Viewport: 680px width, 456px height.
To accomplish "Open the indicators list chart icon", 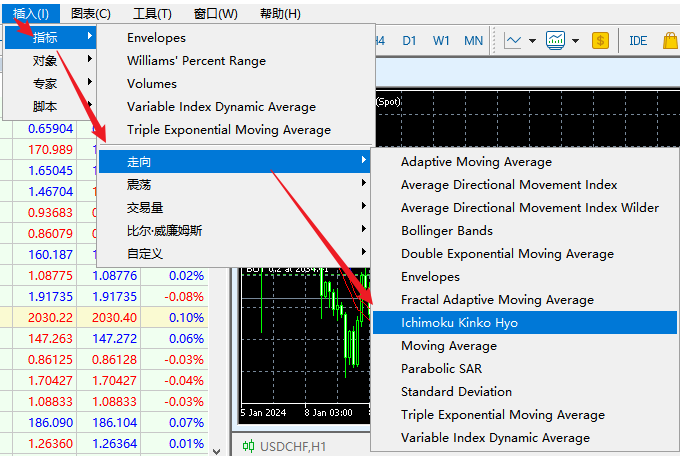I will [556, 41].
